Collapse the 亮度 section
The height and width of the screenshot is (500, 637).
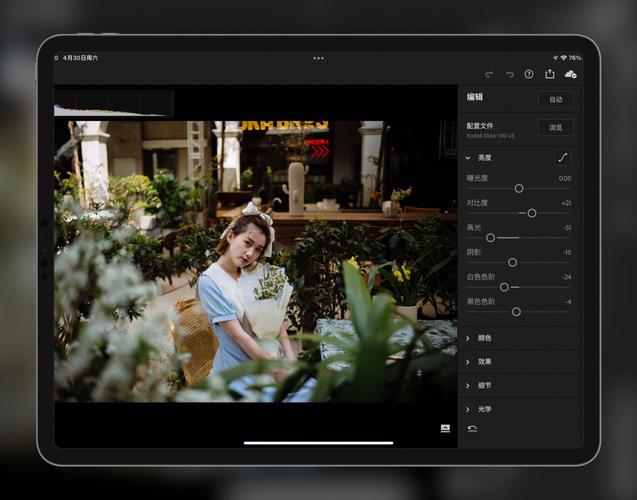pos(484,158)
